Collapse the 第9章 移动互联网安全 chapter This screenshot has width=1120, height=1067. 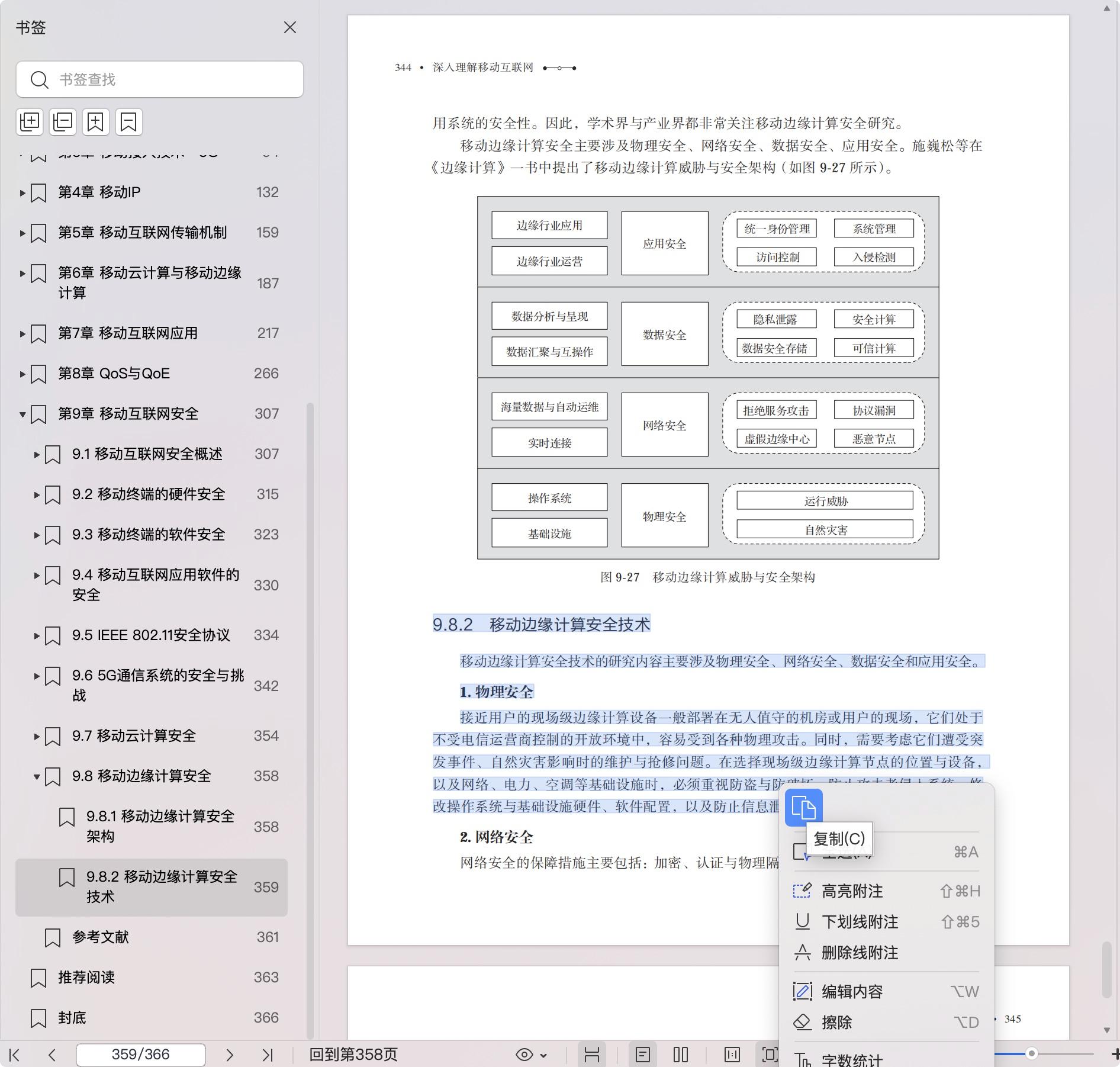22,414
